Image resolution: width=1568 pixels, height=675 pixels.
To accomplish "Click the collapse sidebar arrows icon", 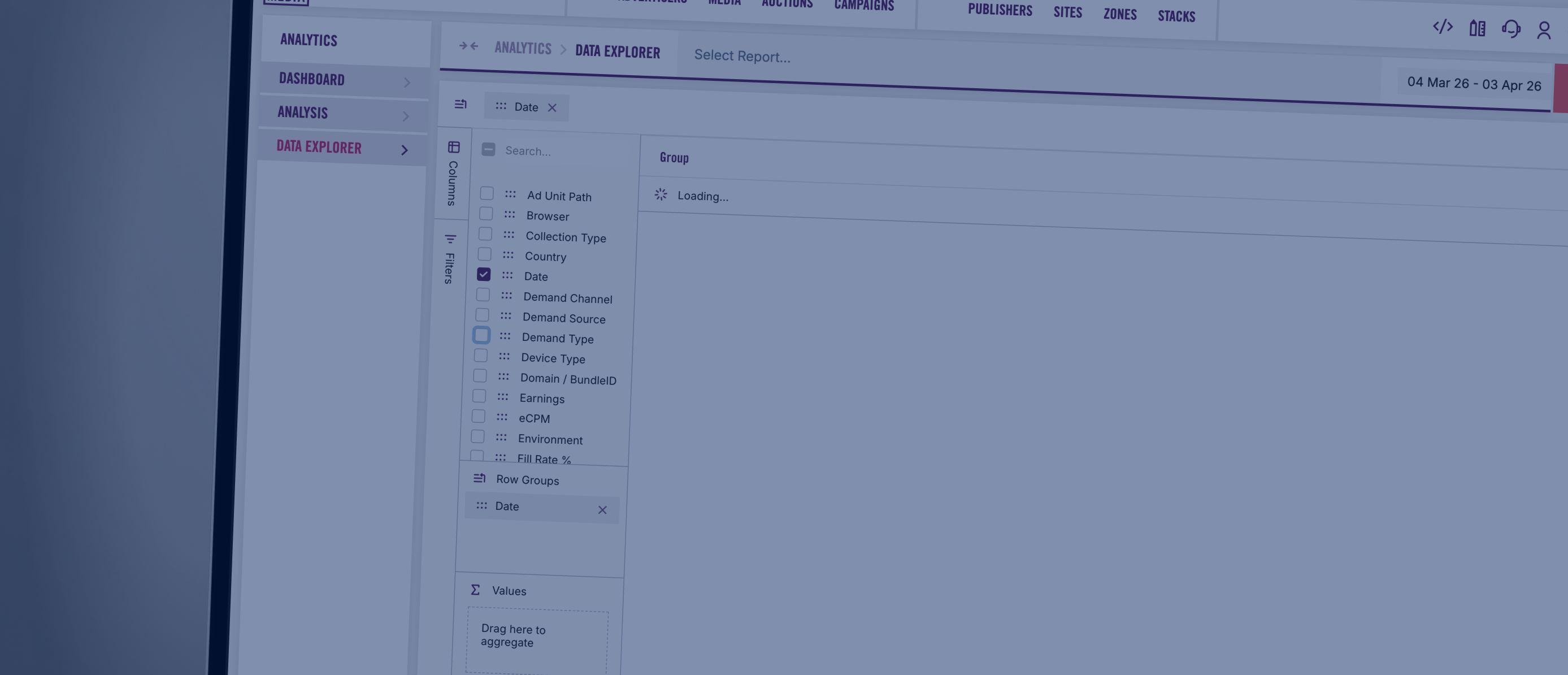I will (x=468, y=46).
